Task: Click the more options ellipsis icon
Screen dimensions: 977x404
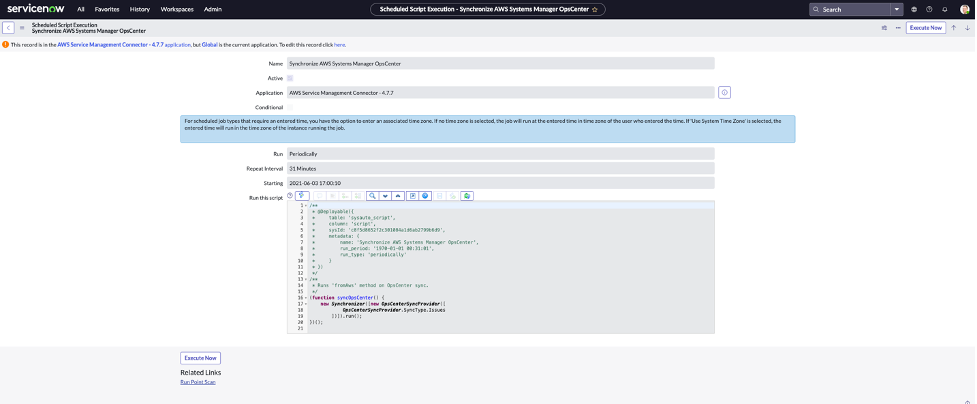Action: (897, 28)
